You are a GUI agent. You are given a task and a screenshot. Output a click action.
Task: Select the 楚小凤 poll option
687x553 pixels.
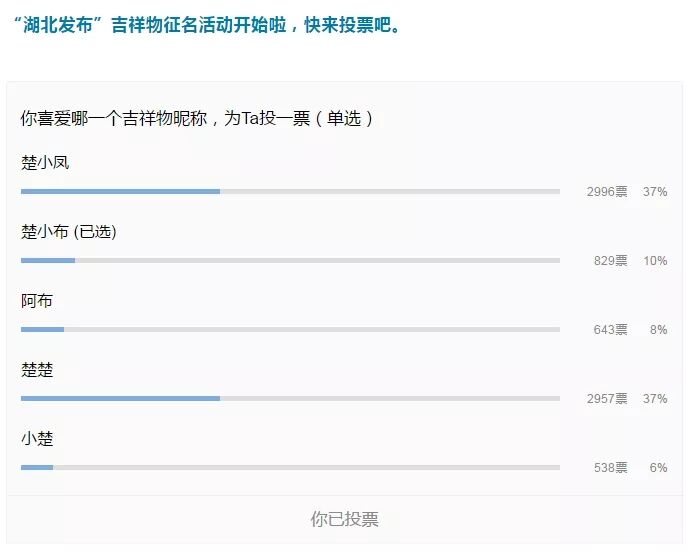[45, 163]
